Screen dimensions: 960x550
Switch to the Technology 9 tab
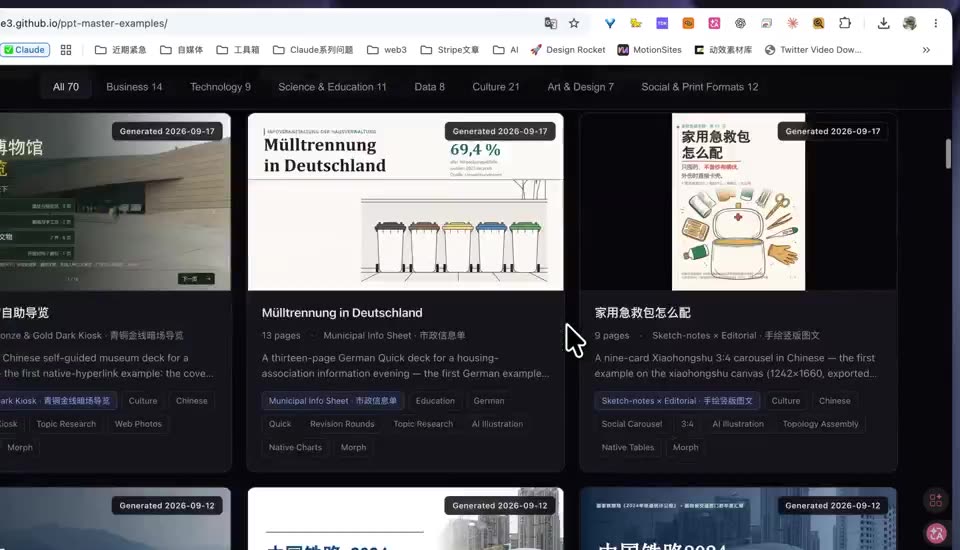[x=220, y=87]
